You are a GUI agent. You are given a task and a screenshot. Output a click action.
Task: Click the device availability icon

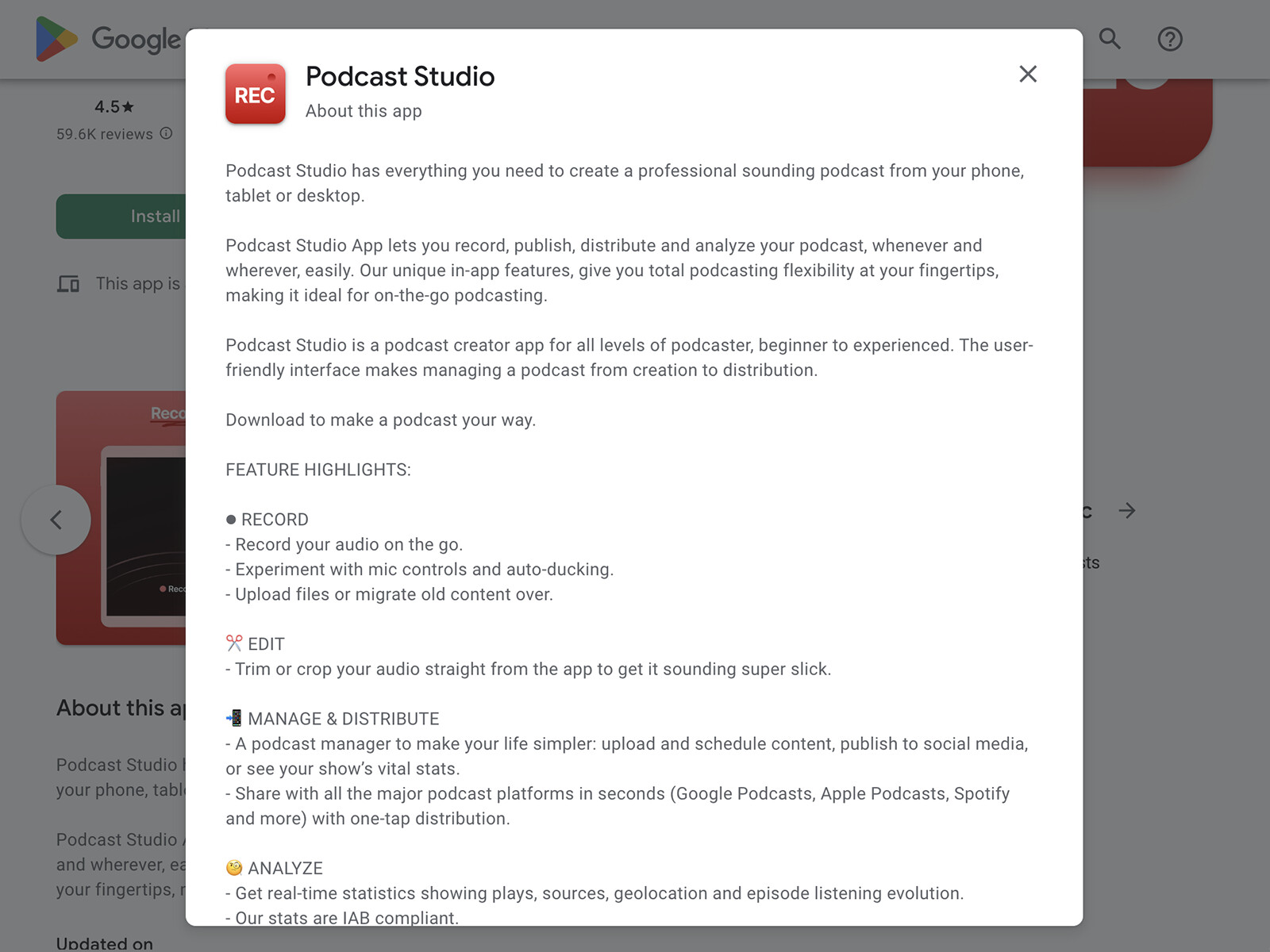coord(68,284)
